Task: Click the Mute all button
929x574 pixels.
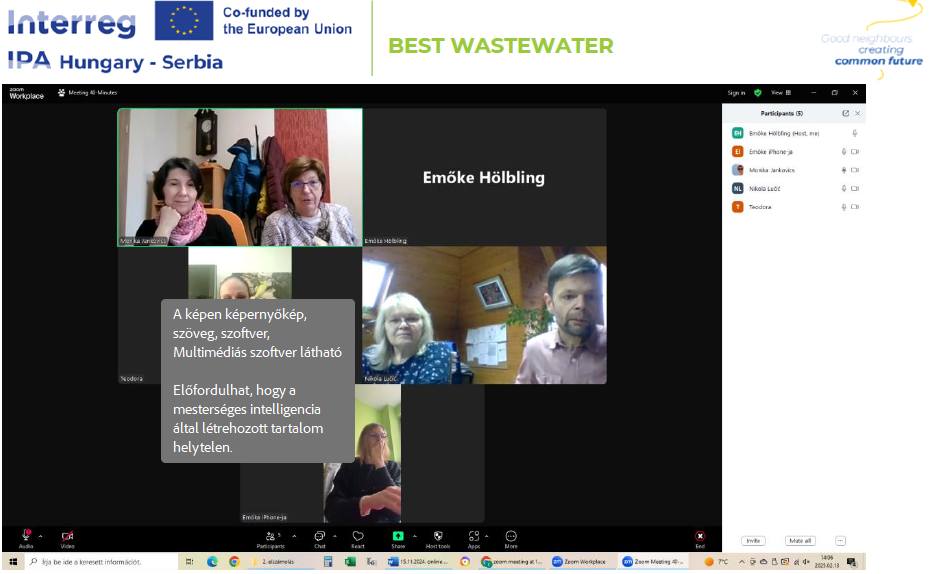Action: [x=800, y=540]
